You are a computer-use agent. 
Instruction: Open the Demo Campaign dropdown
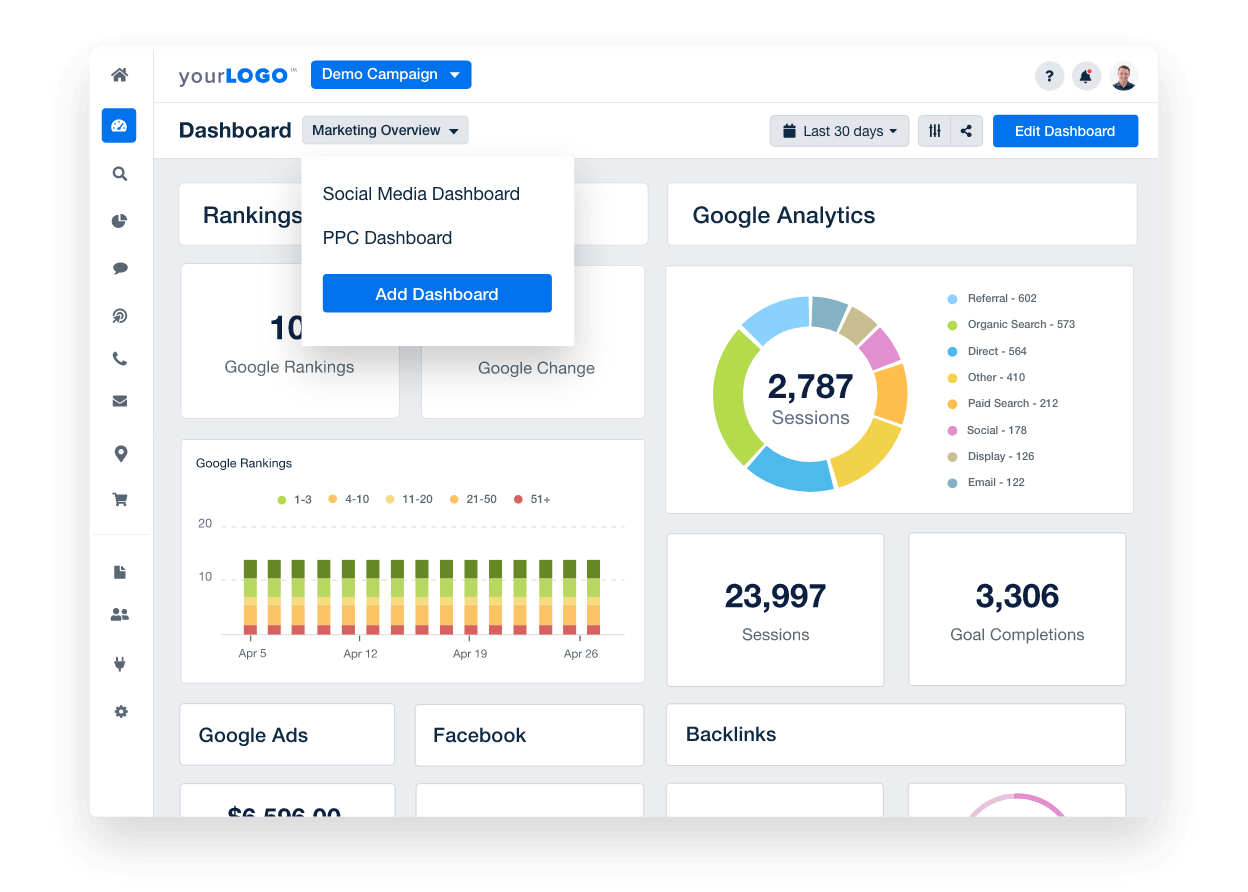tap(390, 74)
